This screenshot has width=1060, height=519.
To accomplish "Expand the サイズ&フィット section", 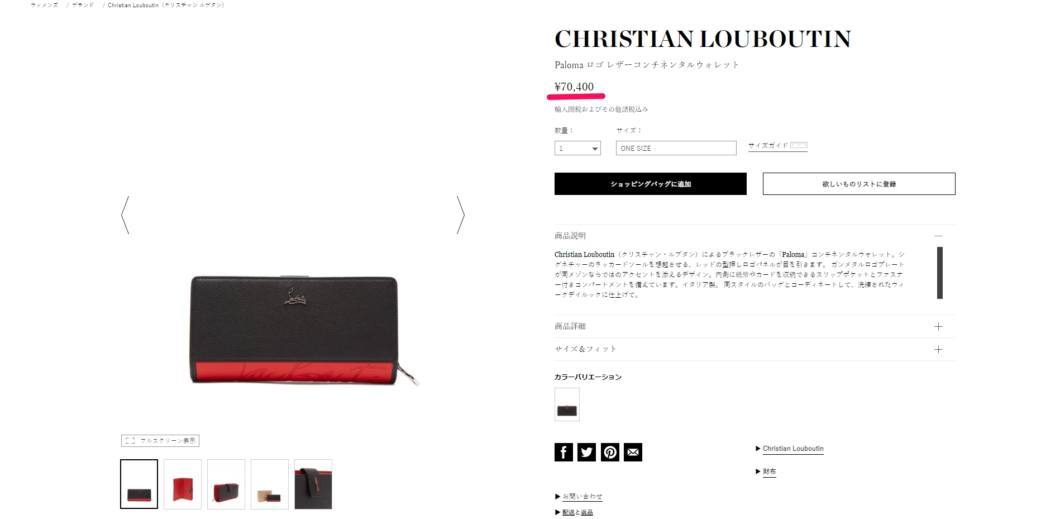I will click(754, 349).
